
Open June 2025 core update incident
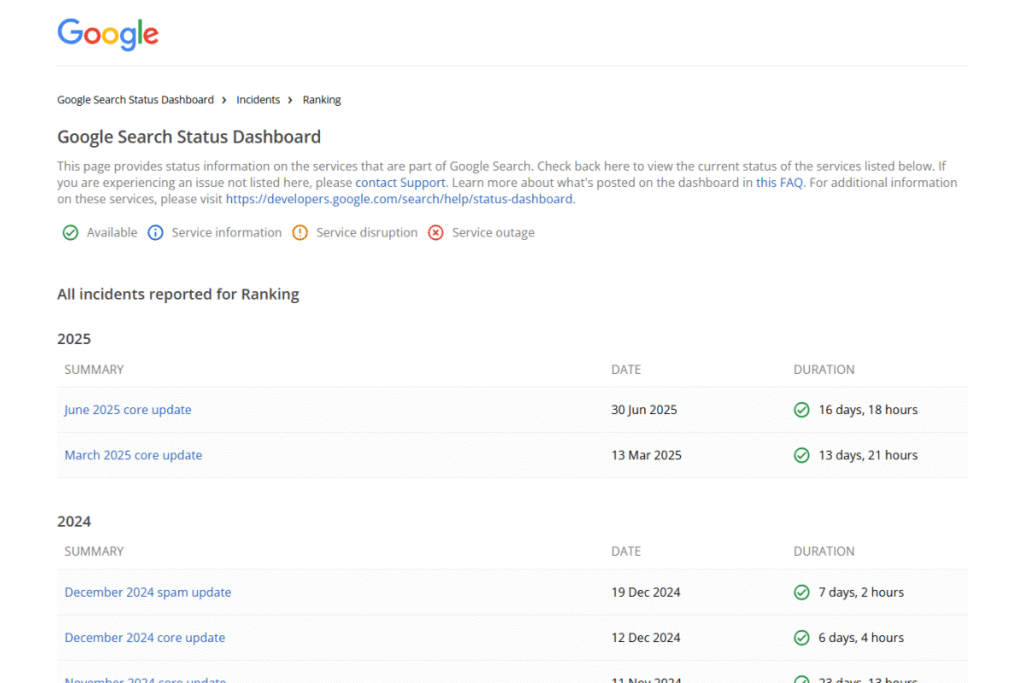pyautogui.click(x=128, y=410)
